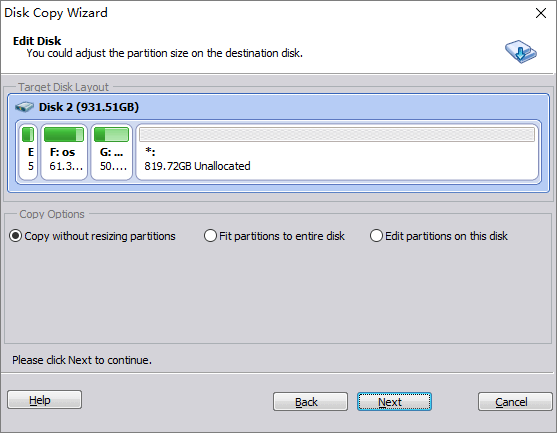This screenshot has width=557, height=433.
Task: Click the disk copy wizard header icon
Action: [521, 52]
